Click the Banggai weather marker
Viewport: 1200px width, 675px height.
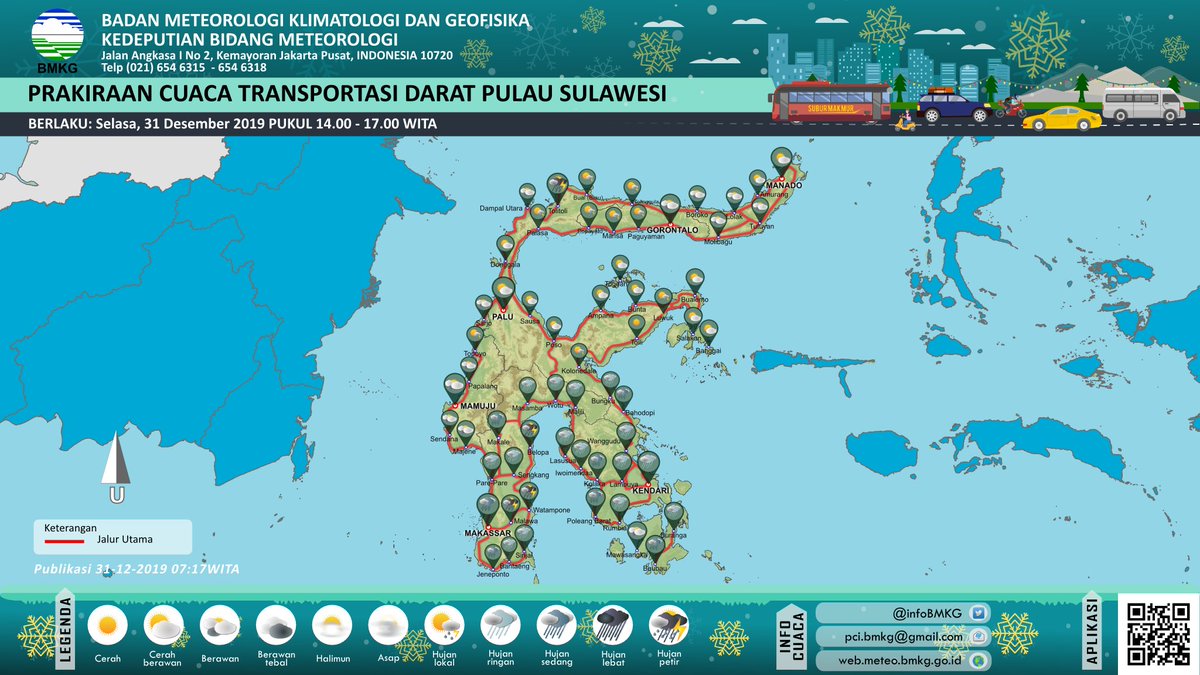[709, 332]
